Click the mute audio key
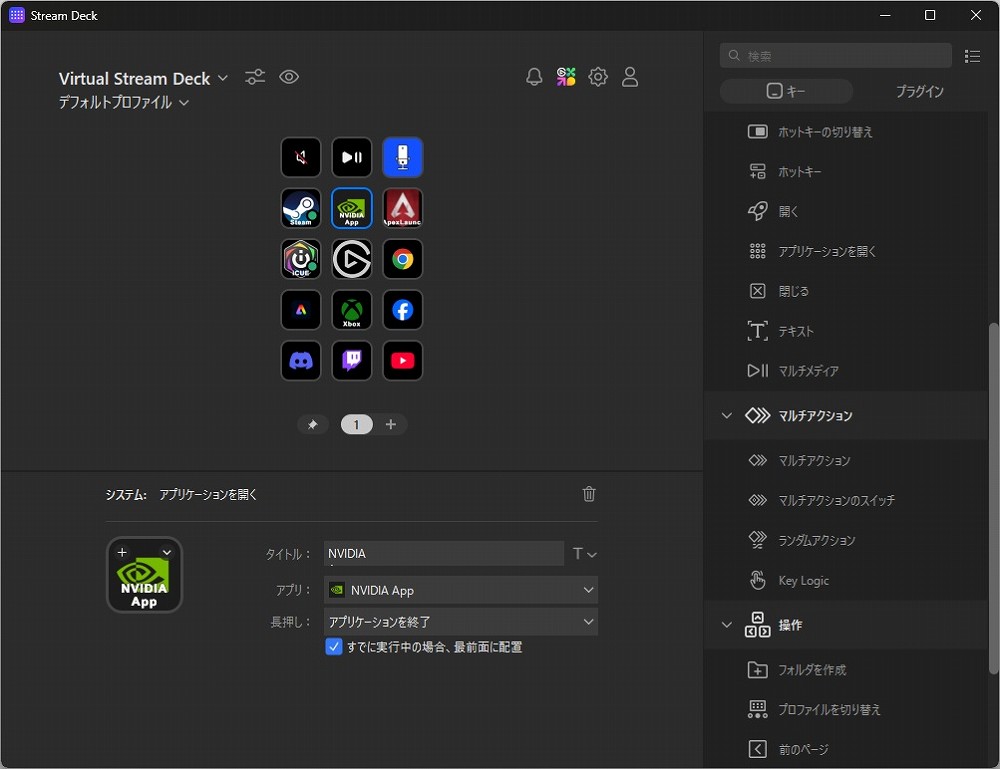Viewport: 1000px width, 769px height. (x=301, y=157)
